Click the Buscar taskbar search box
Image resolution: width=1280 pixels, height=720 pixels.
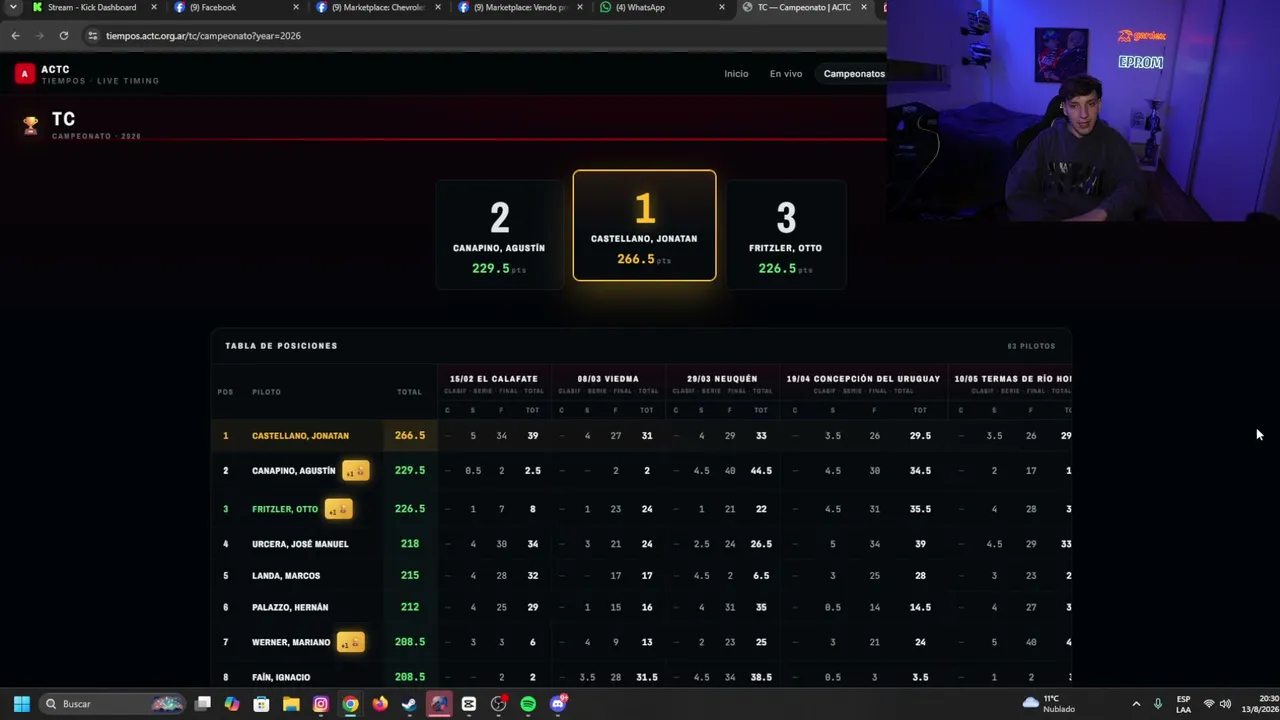pyautogui.click(x=113, y=704)
